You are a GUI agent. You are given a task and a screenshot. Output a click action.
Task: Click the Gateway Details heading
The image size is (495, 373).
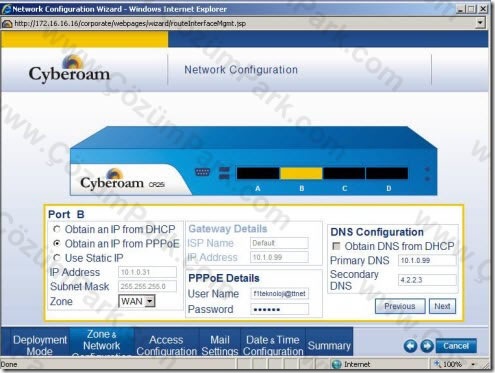click(228, 229)
